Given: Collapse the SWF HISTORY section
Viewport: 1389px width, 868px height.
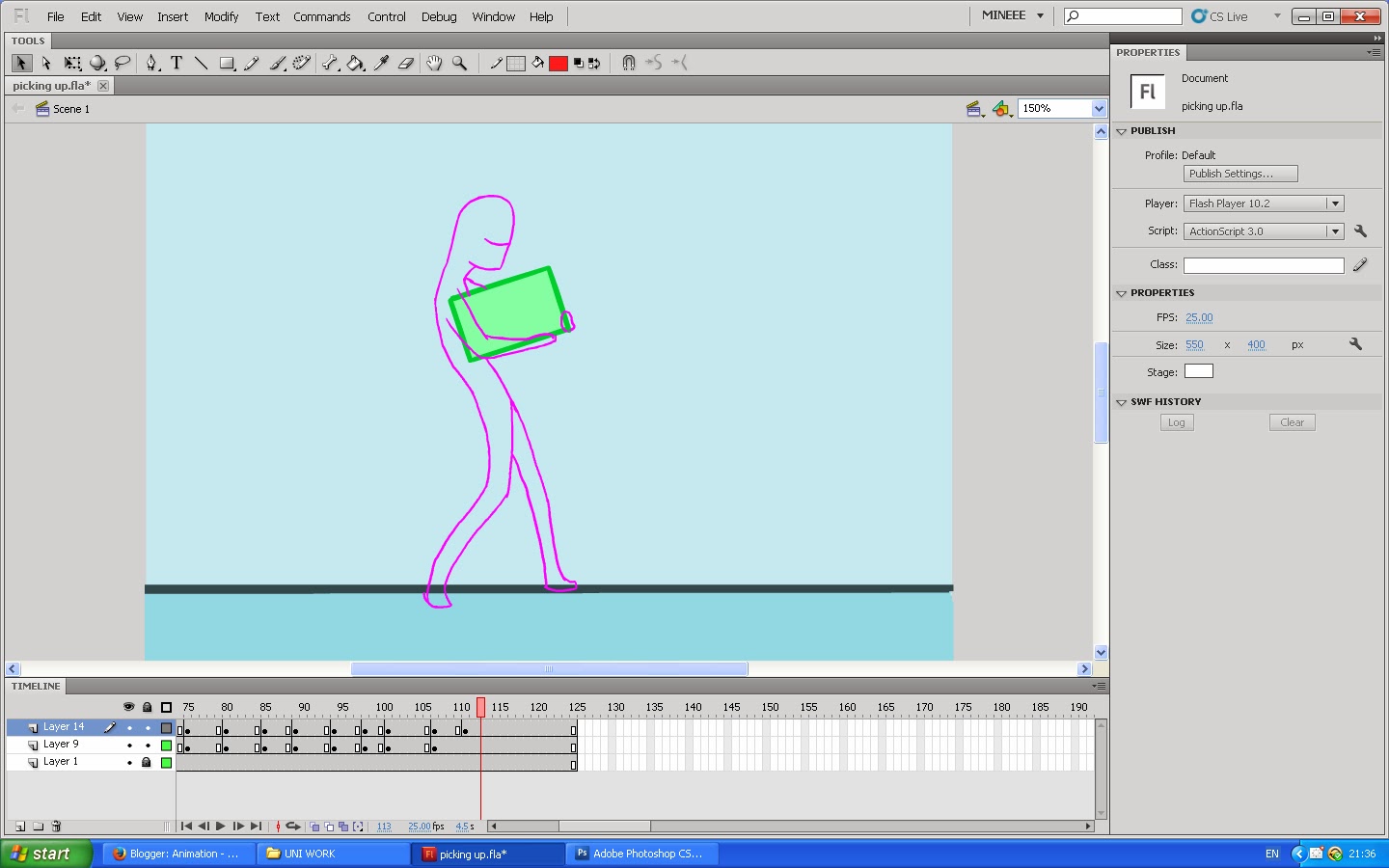Looking at the screenshot, I should 1122,402.
